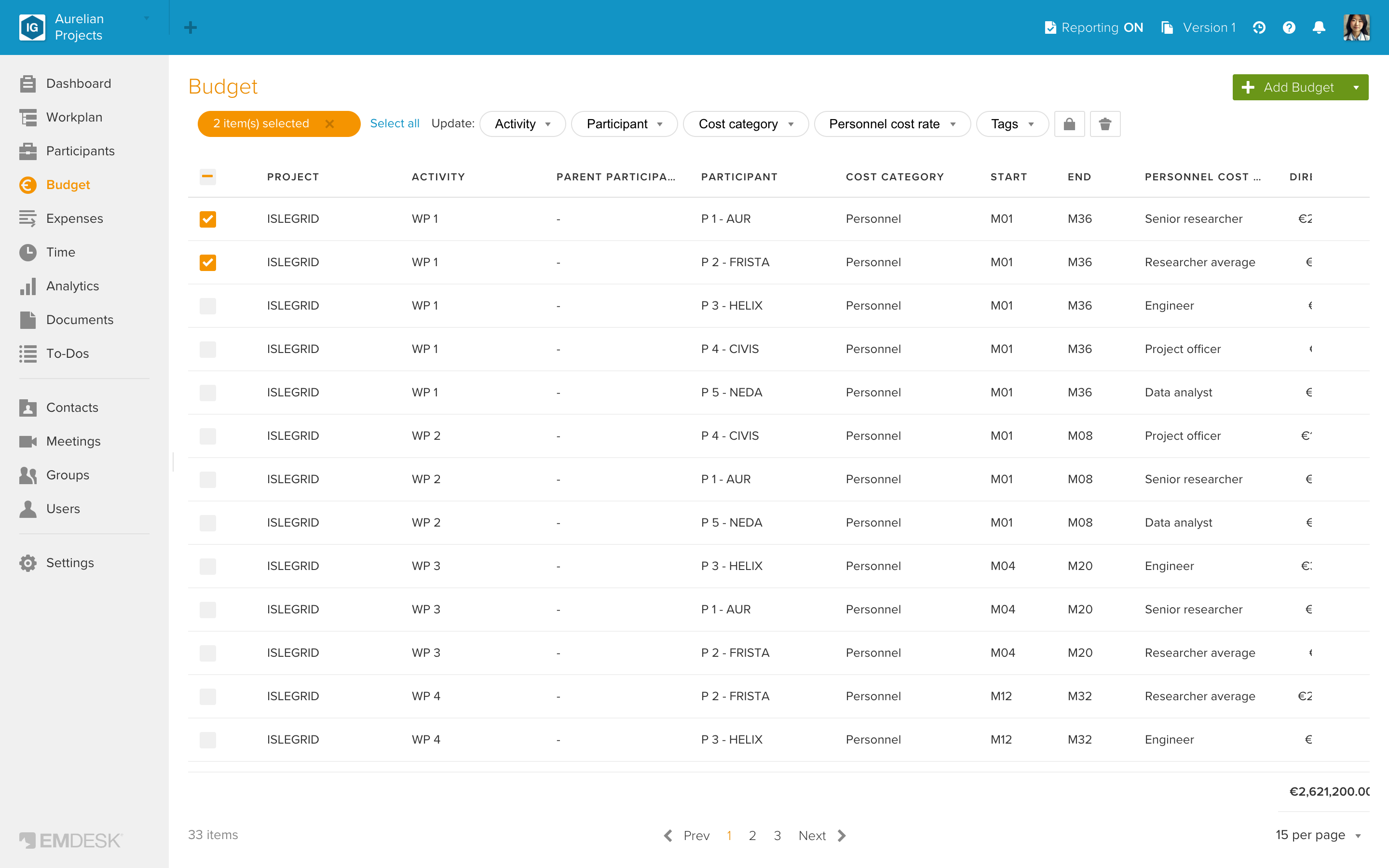Click the trash delete icon in the toolbar
This screenshot has height=868, width=1389.
1105,123
